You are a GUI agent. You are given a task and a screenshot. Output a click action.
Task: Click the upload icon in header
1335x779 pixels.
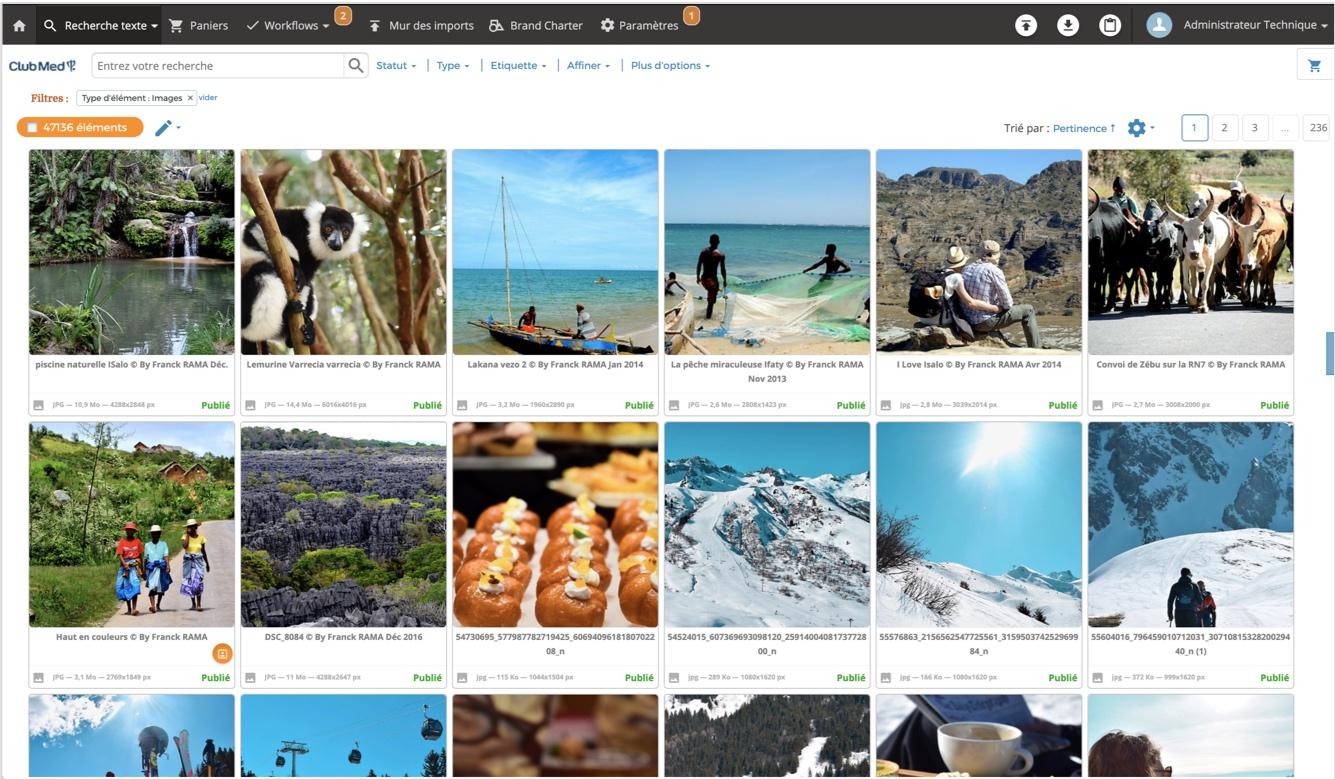1026,26
